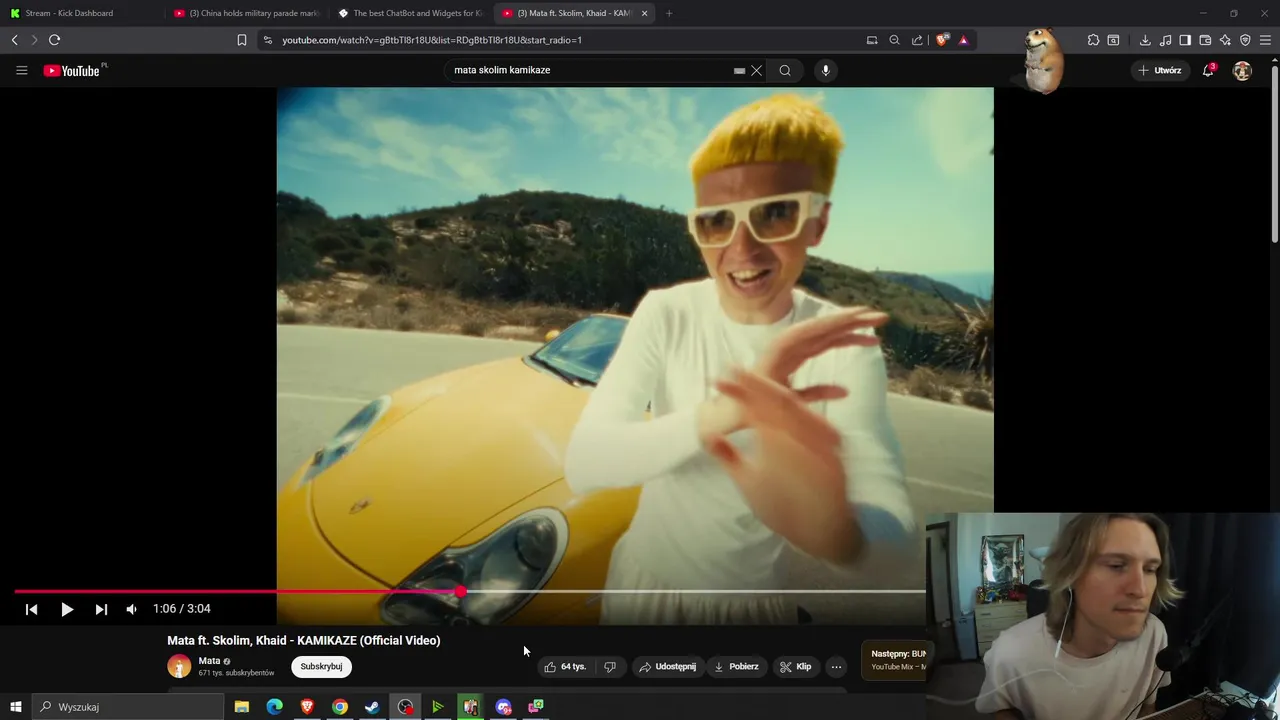Image resolution: width=1280 pixels, height=720 pixels.
Task: View site information icon beside URL
Action: [267, 40]
